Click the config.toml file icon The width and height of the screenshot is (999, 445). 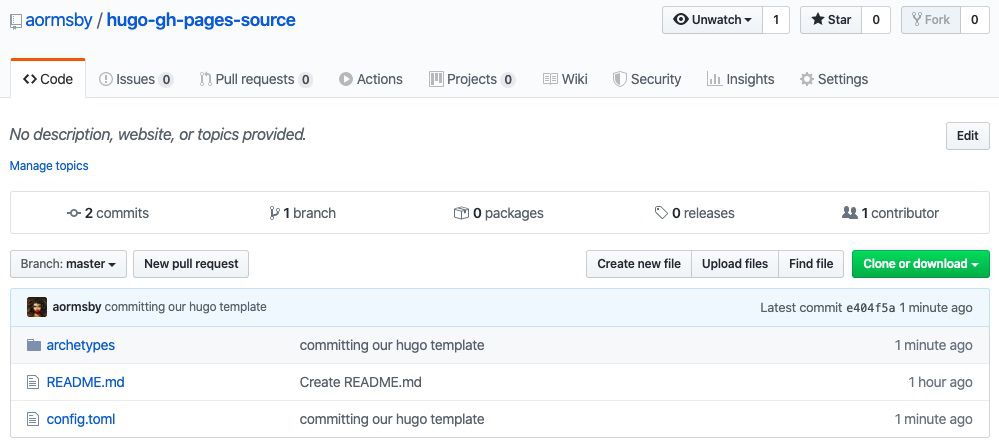coord(33,419)
